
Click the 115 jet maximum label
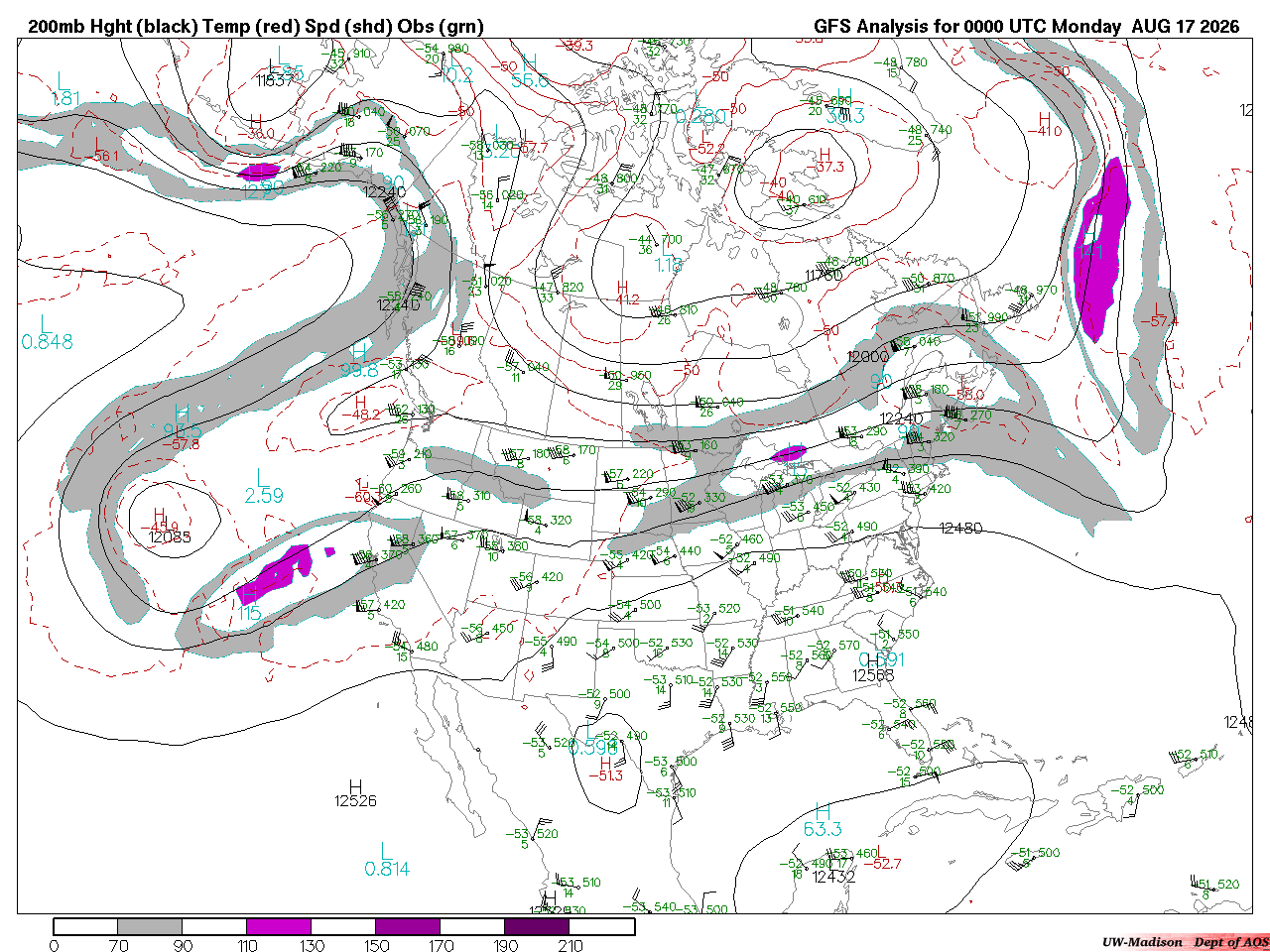[x=250, y=614]
